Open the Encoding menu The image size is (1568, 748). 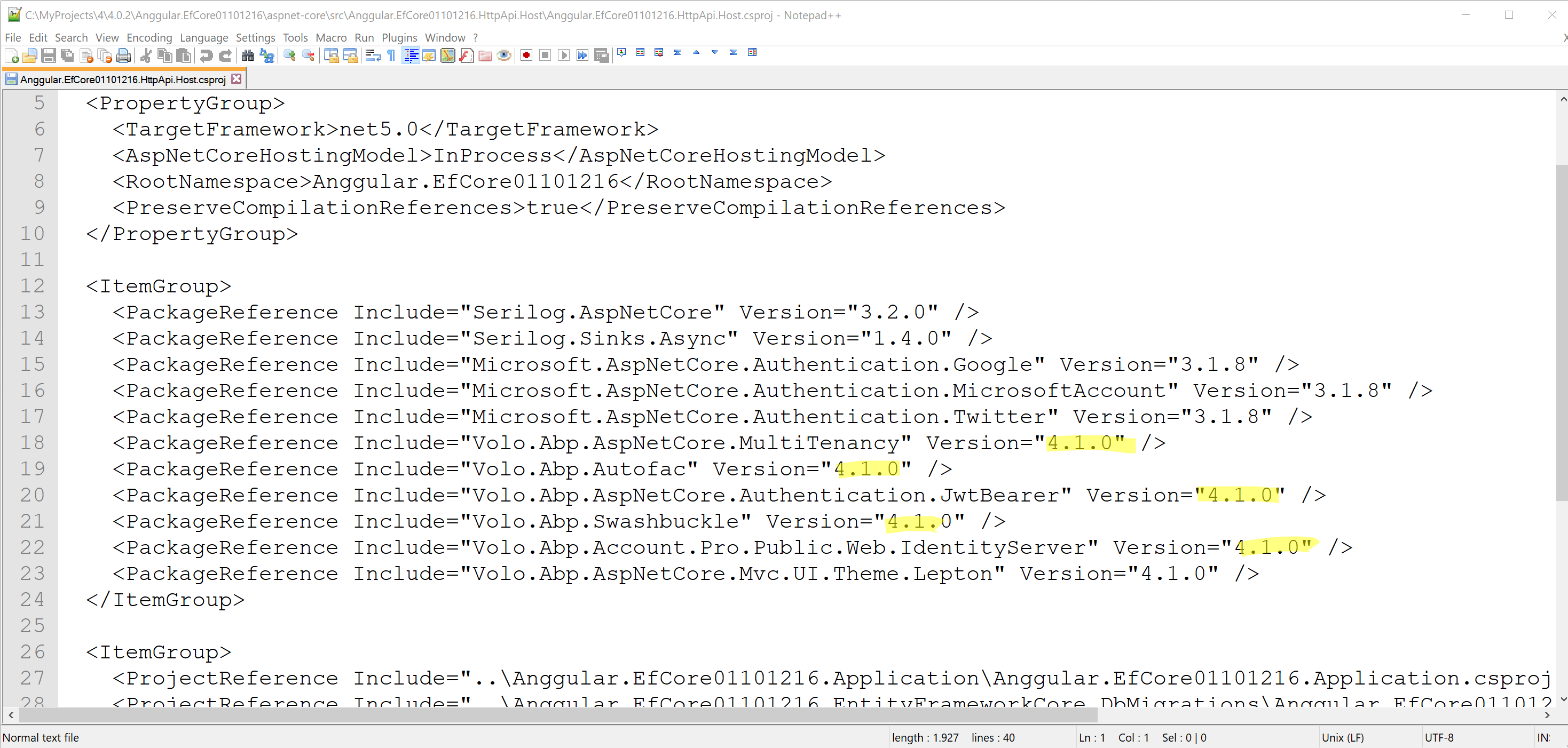click(x=149, y=38)
